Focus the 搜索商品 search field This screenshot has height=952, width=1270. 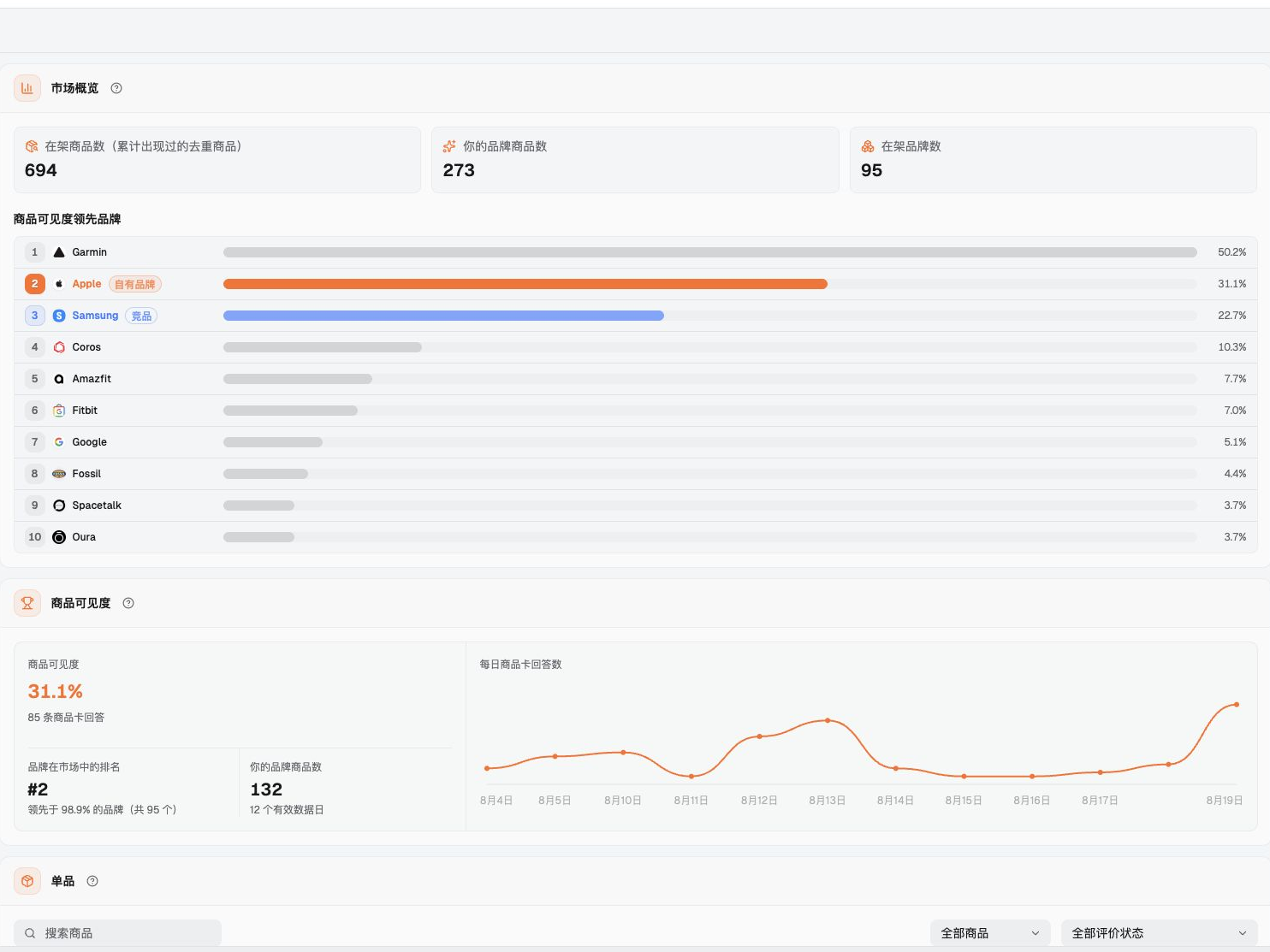[x=118, y=933]
